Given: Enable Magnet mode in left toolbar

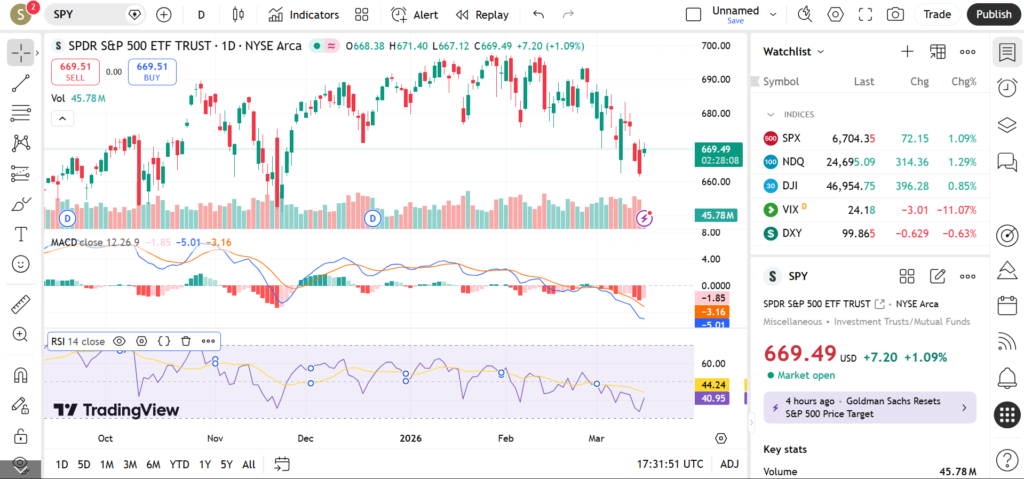Looking at the screenshot, I should [20, 376].
